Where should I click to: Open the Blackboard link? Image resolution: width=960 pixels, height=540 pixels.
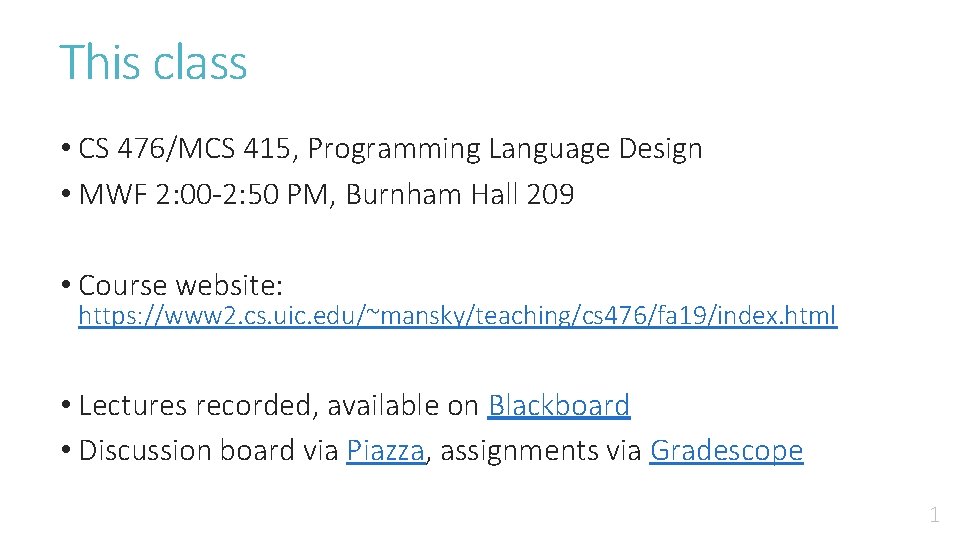[x=559, y=405]
